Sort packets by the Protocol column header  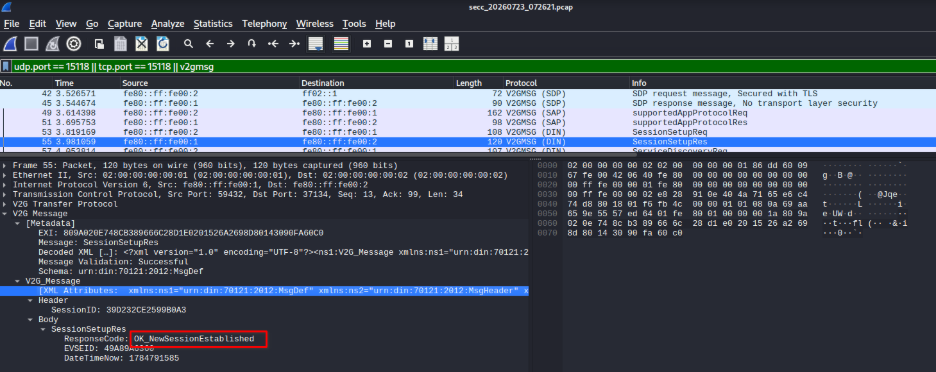[521, 83]
